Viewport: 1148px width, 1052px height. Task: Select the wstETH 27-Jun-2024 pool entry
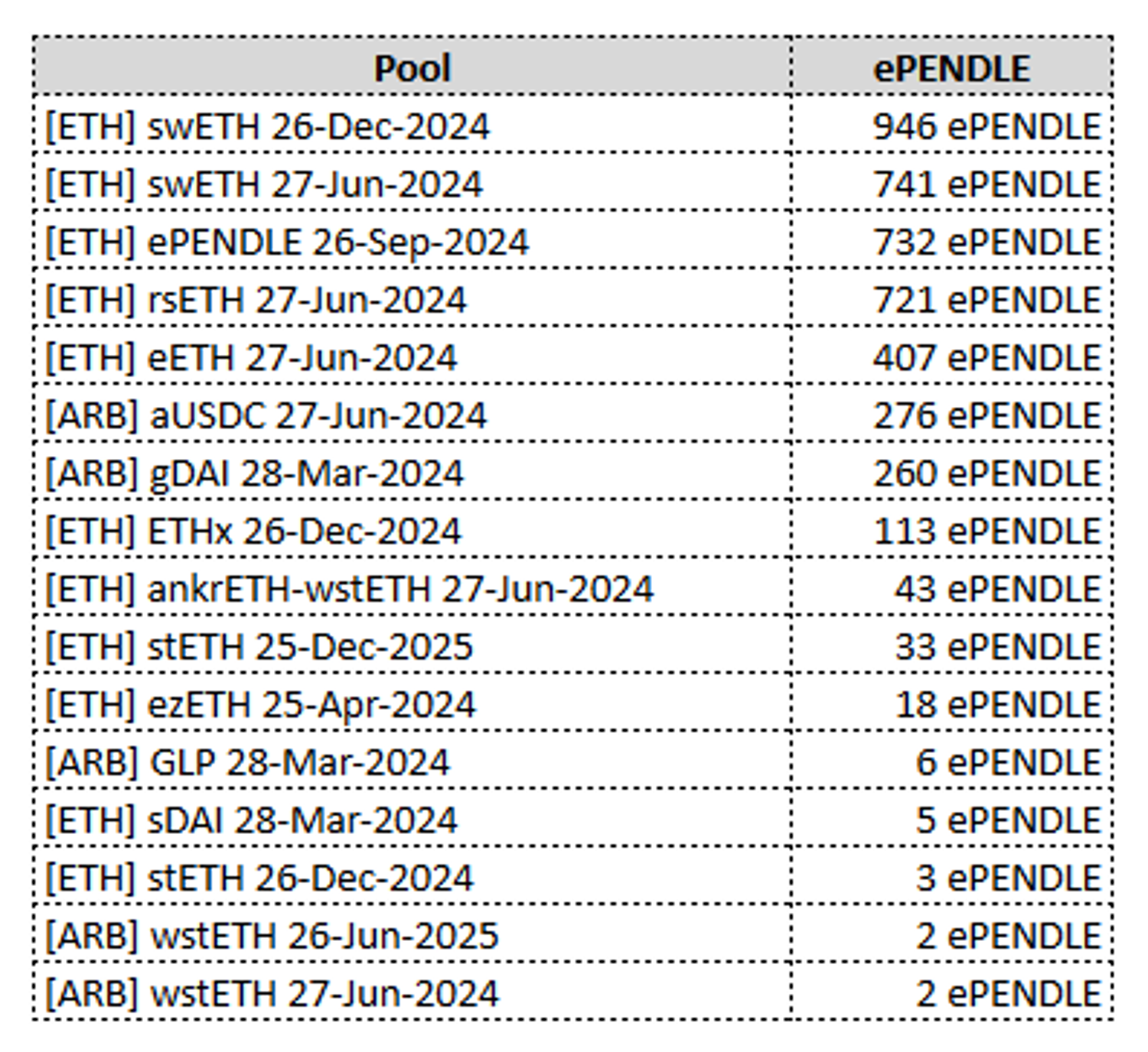272,994
